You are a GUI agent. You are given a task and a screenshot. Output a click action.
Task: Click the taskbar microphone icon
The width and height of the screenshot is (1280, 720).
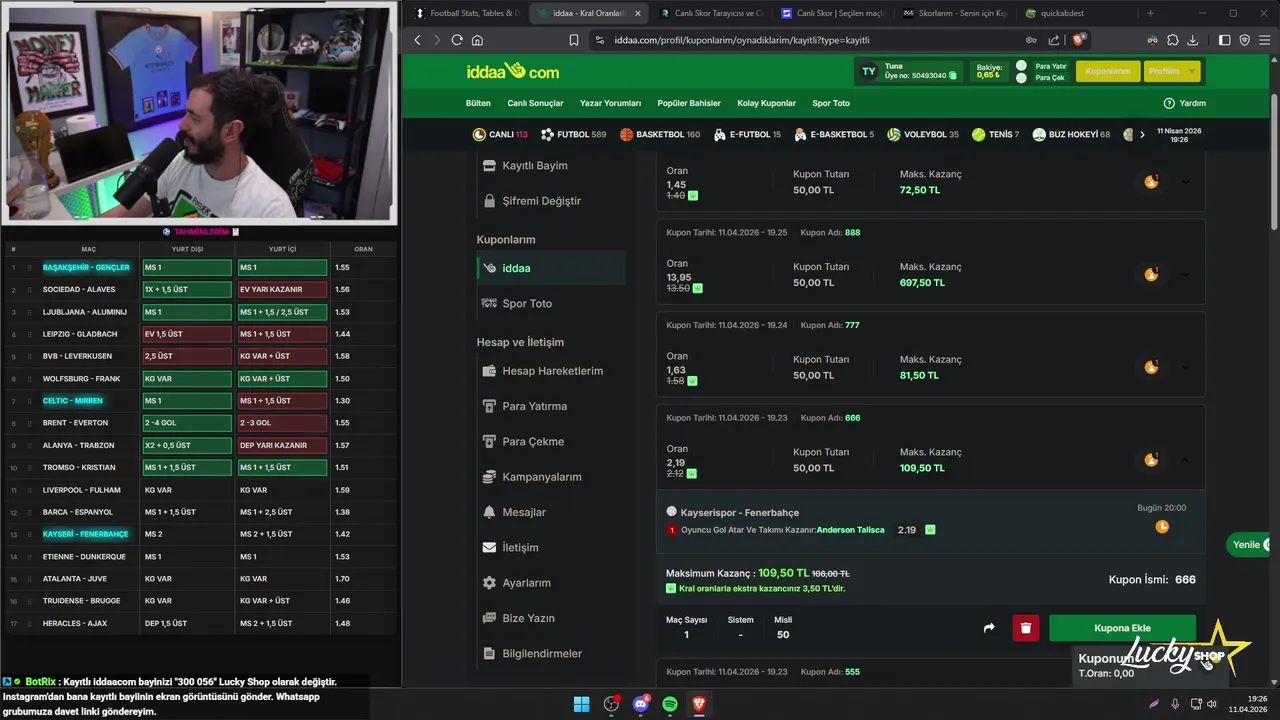(x=1175, y=704)
